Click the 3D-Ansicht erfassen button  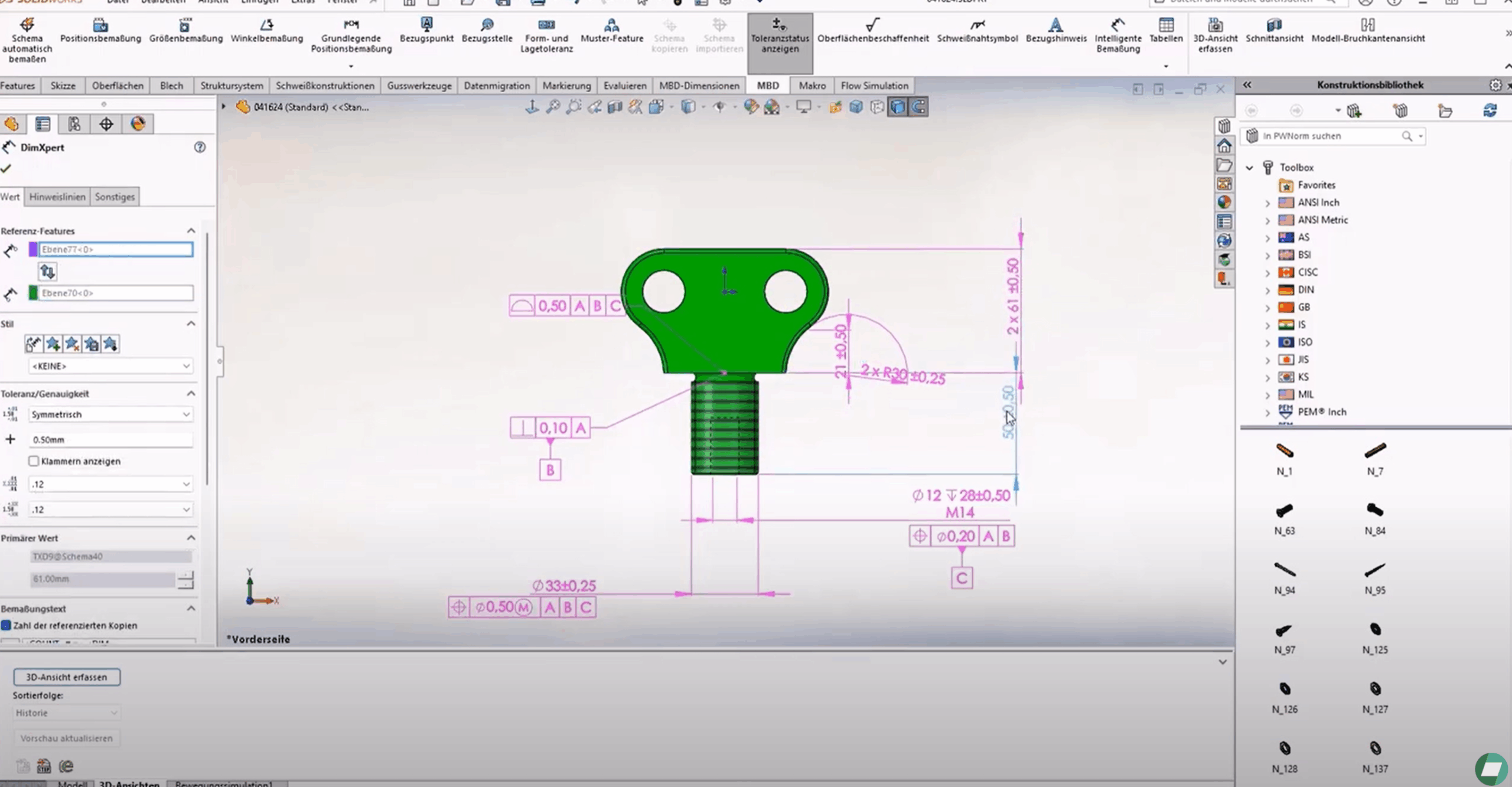coord(66,677)
